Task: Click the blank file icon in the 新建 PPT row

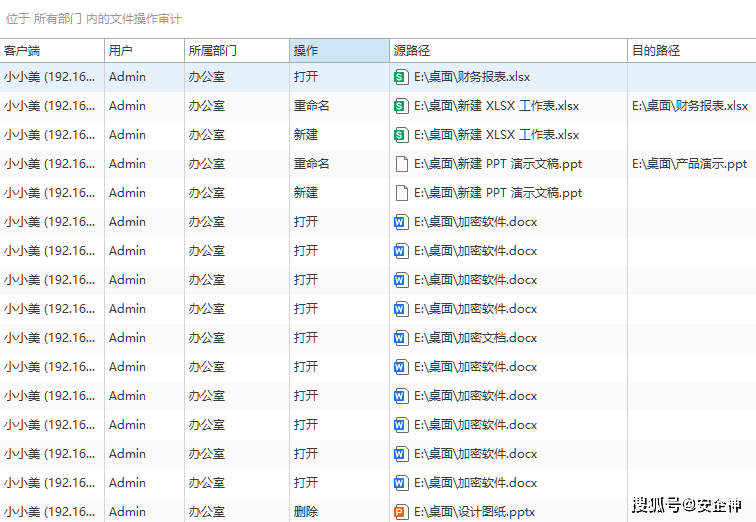Action: [401, 192]
